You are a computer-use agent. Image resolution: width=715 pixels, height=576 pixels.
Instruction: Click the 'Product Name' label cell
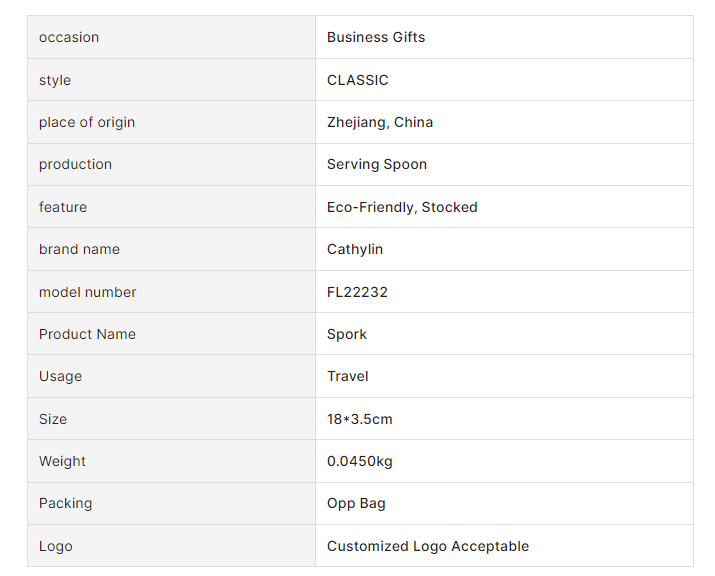[x=87, y=334]
